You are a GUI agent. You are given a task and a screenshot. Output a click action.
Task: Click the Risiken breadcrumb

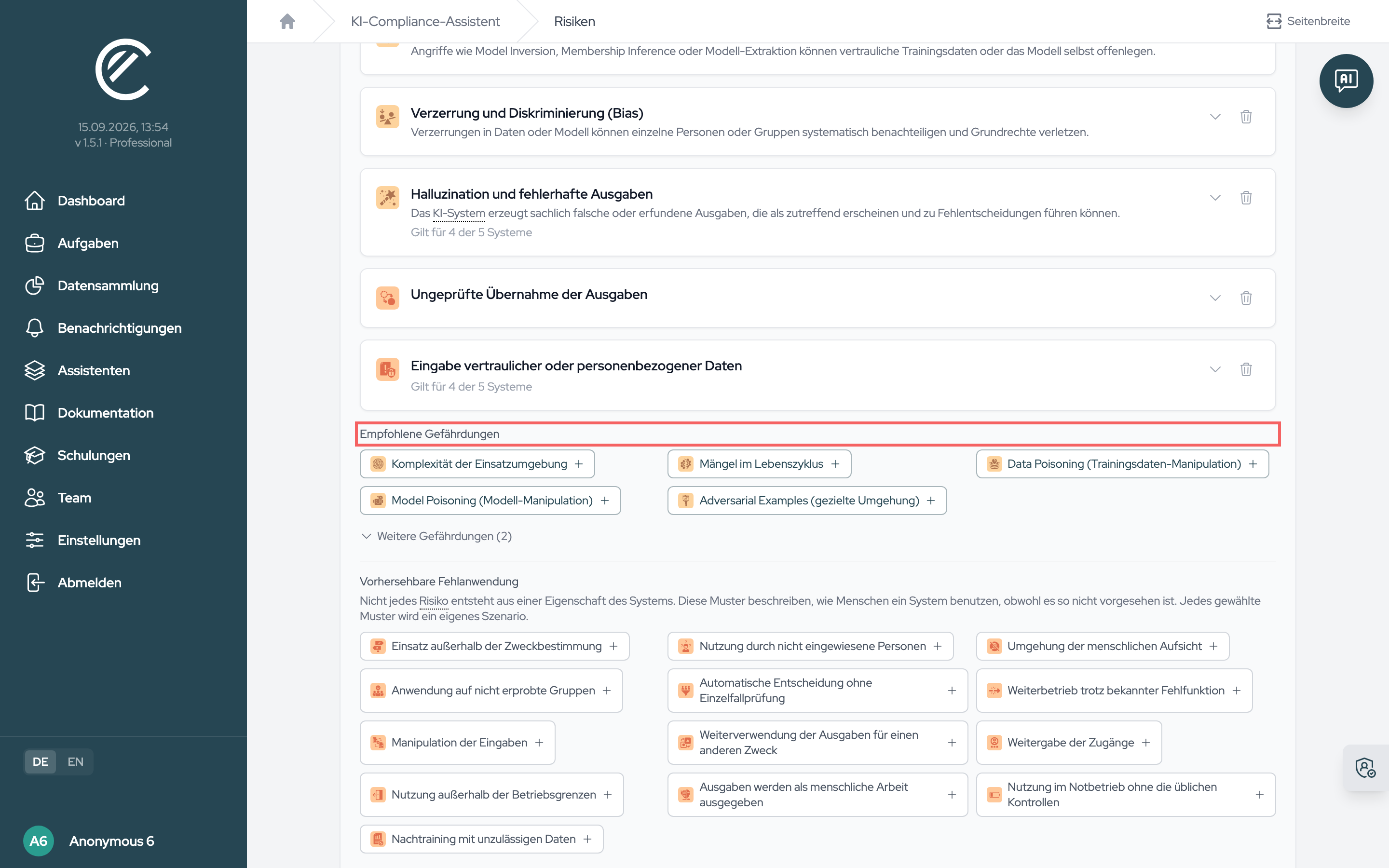pos(574,21)
